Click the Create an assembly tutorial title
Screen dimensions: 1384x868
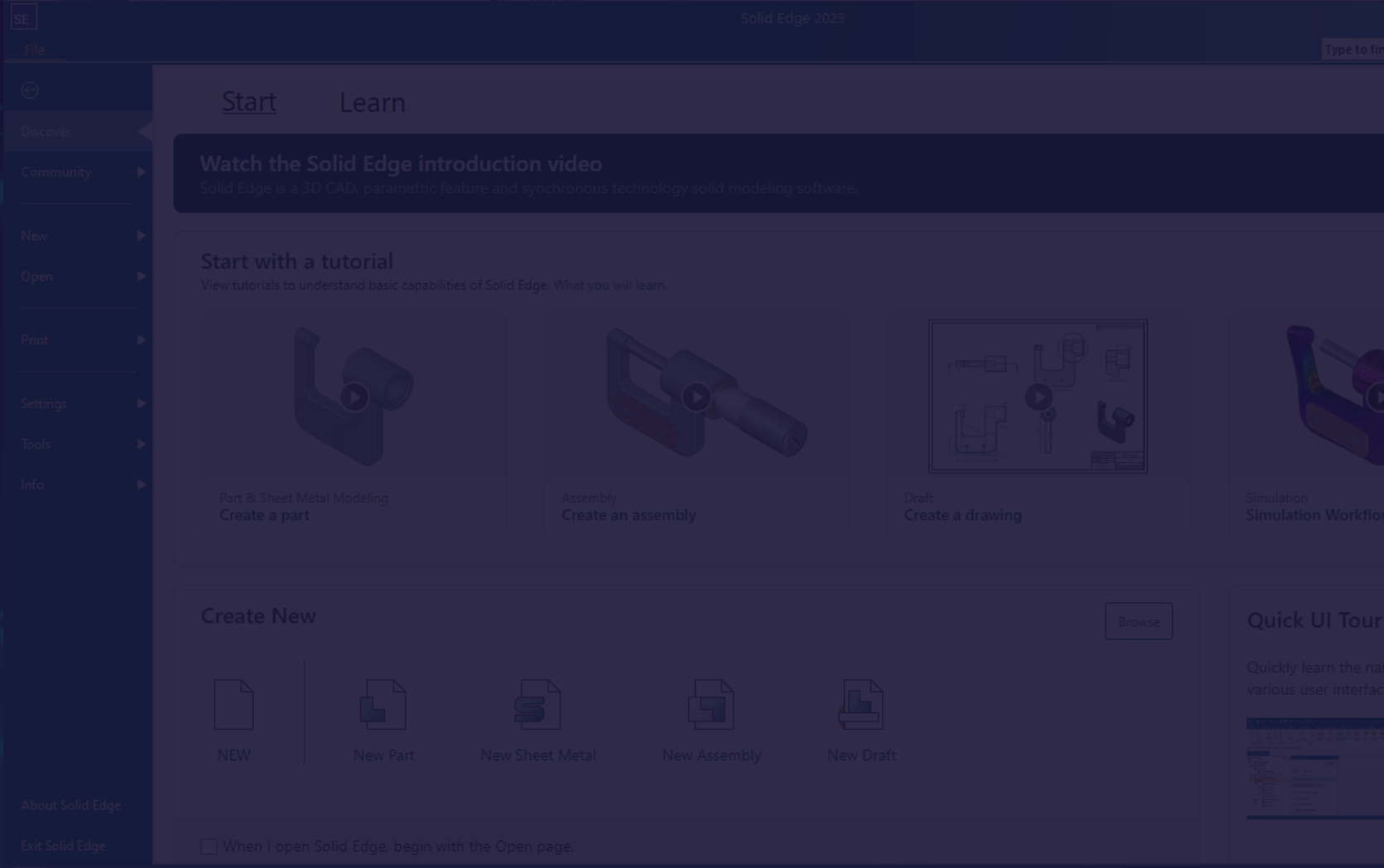click(x=629, y=515)
